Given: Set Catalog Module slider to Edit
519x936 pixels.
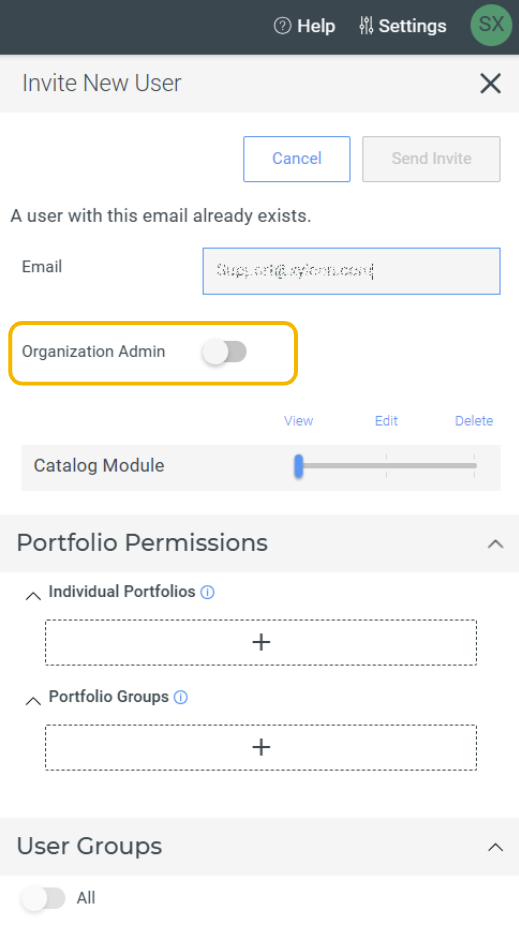Looking at the screenshot, I should click(x=386, y=466).
